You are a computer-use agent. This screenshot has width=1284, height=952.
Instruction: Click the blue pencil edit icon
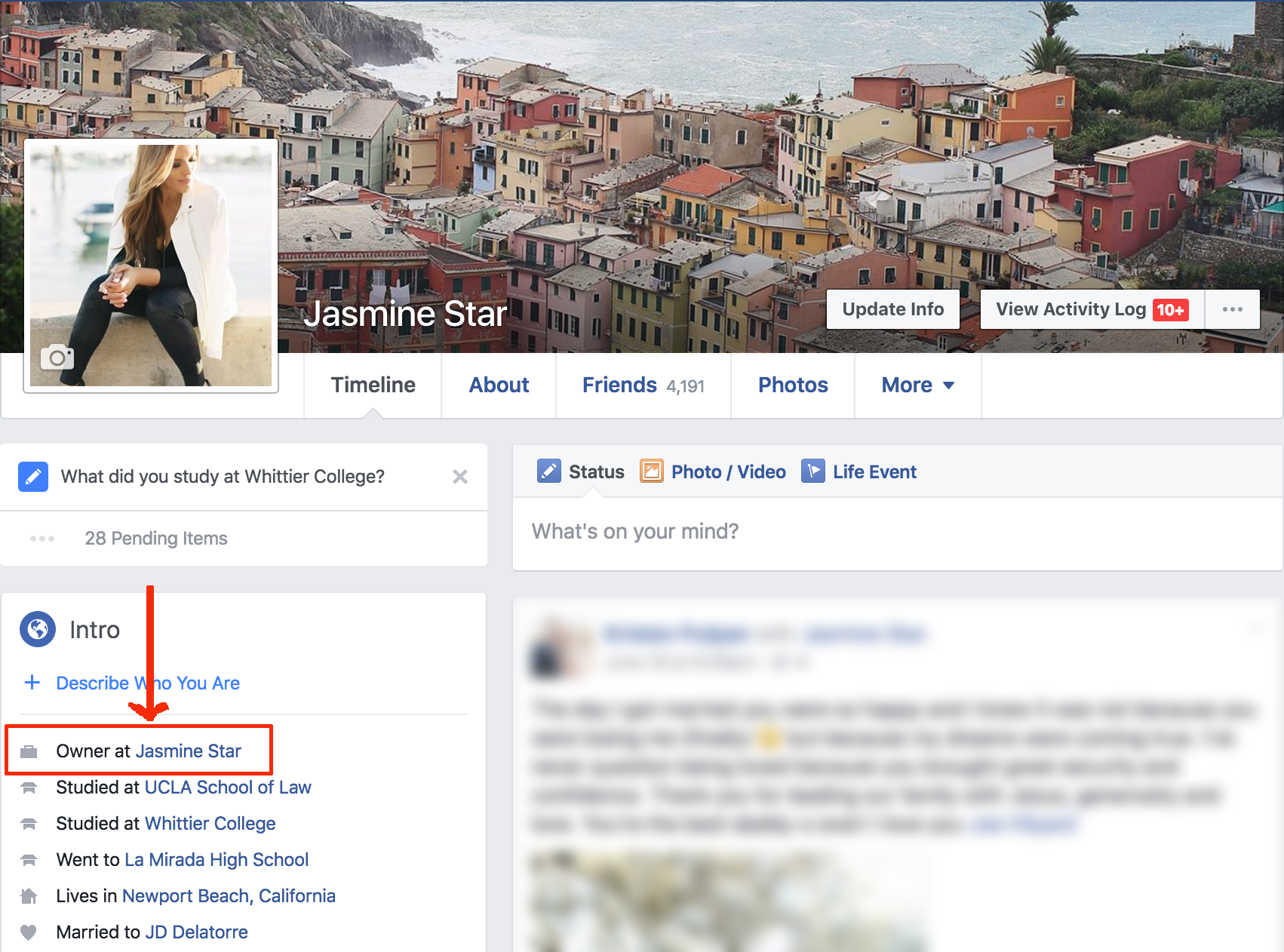click(x=33, y=477)
